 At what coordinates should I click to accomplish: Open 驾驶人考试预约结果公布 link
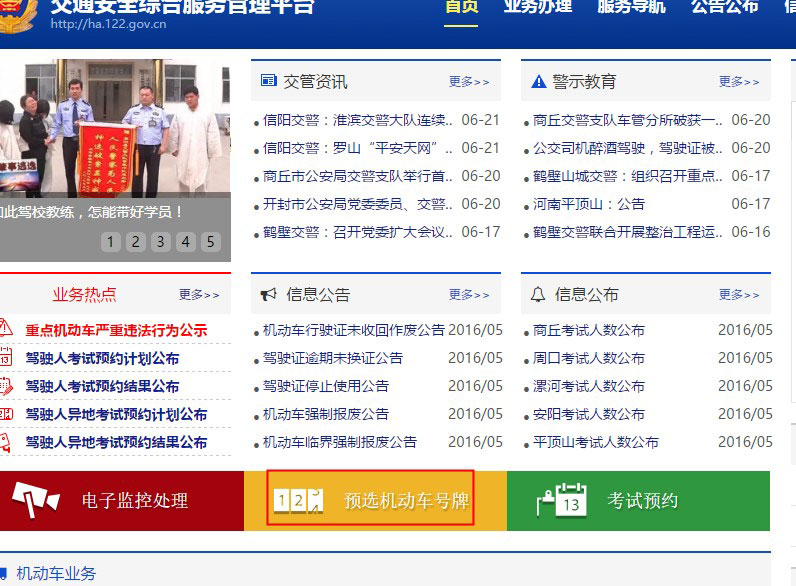tap(102, 386)
